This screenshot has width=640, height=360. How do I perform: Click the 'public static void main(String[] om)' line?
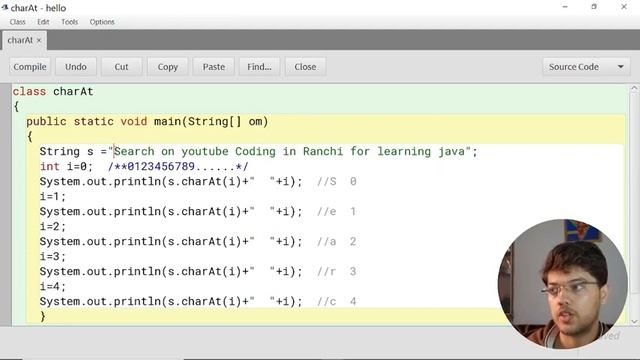(x=147, y=122)
